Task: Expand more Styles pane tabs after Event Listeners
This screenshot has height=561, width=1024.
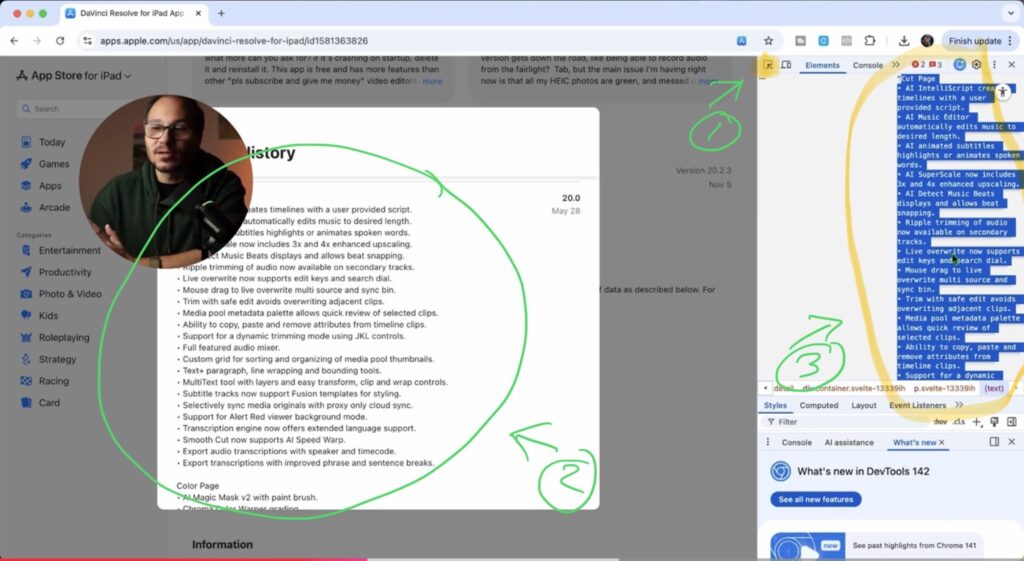Action: [x=959, y=405]
